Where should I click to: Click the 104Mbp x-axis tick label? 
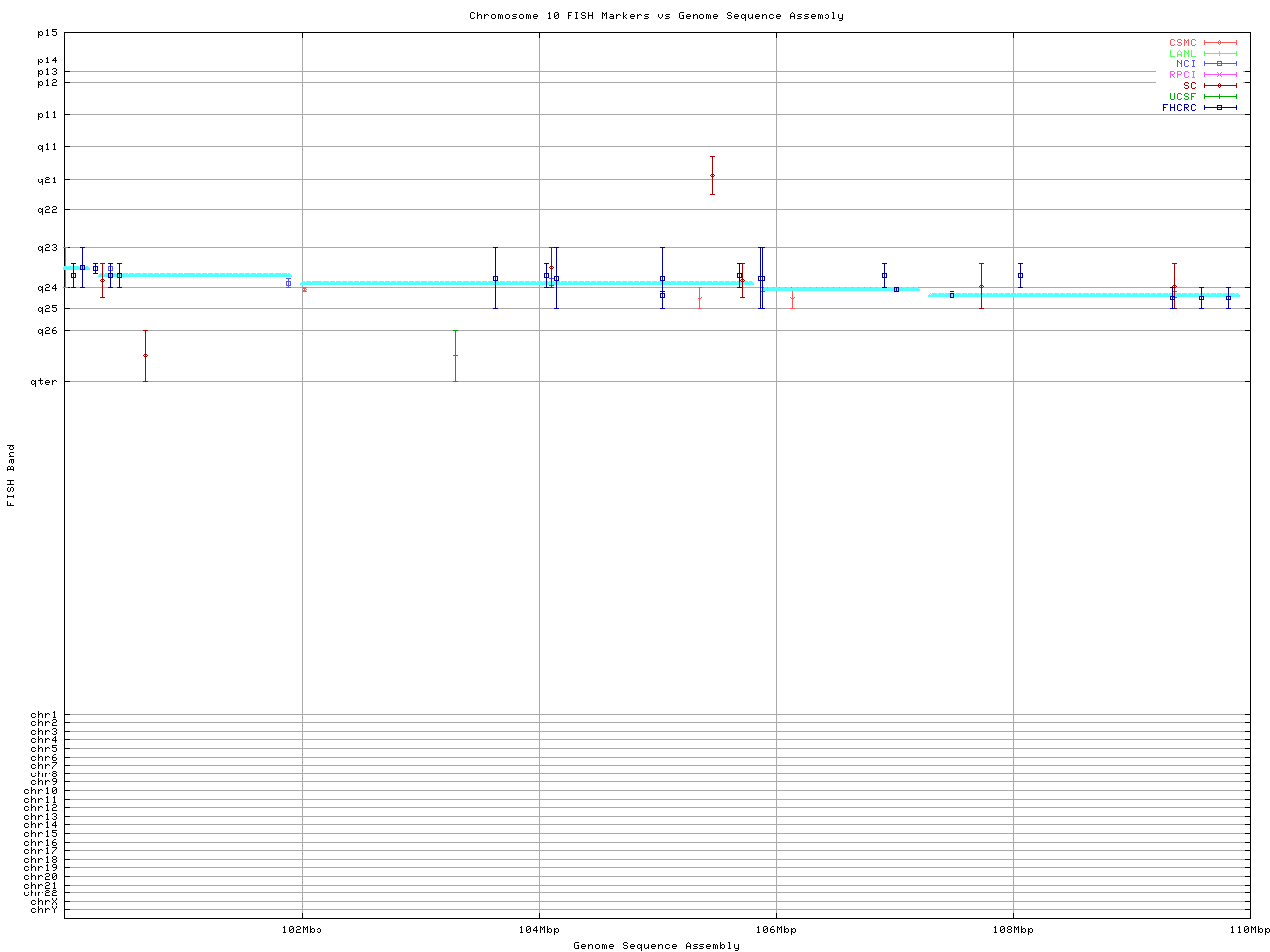[x=539, y=930]
